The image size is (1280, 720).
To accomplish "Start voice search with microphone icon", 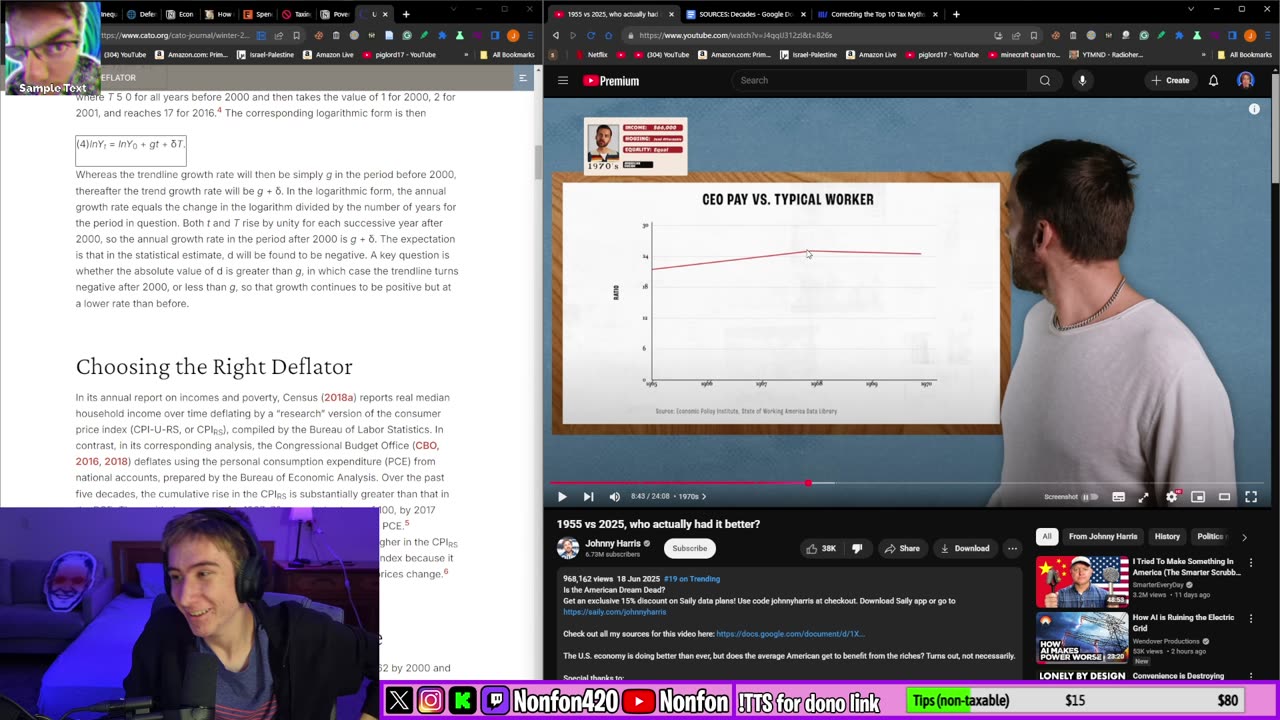I will 1082,80.
